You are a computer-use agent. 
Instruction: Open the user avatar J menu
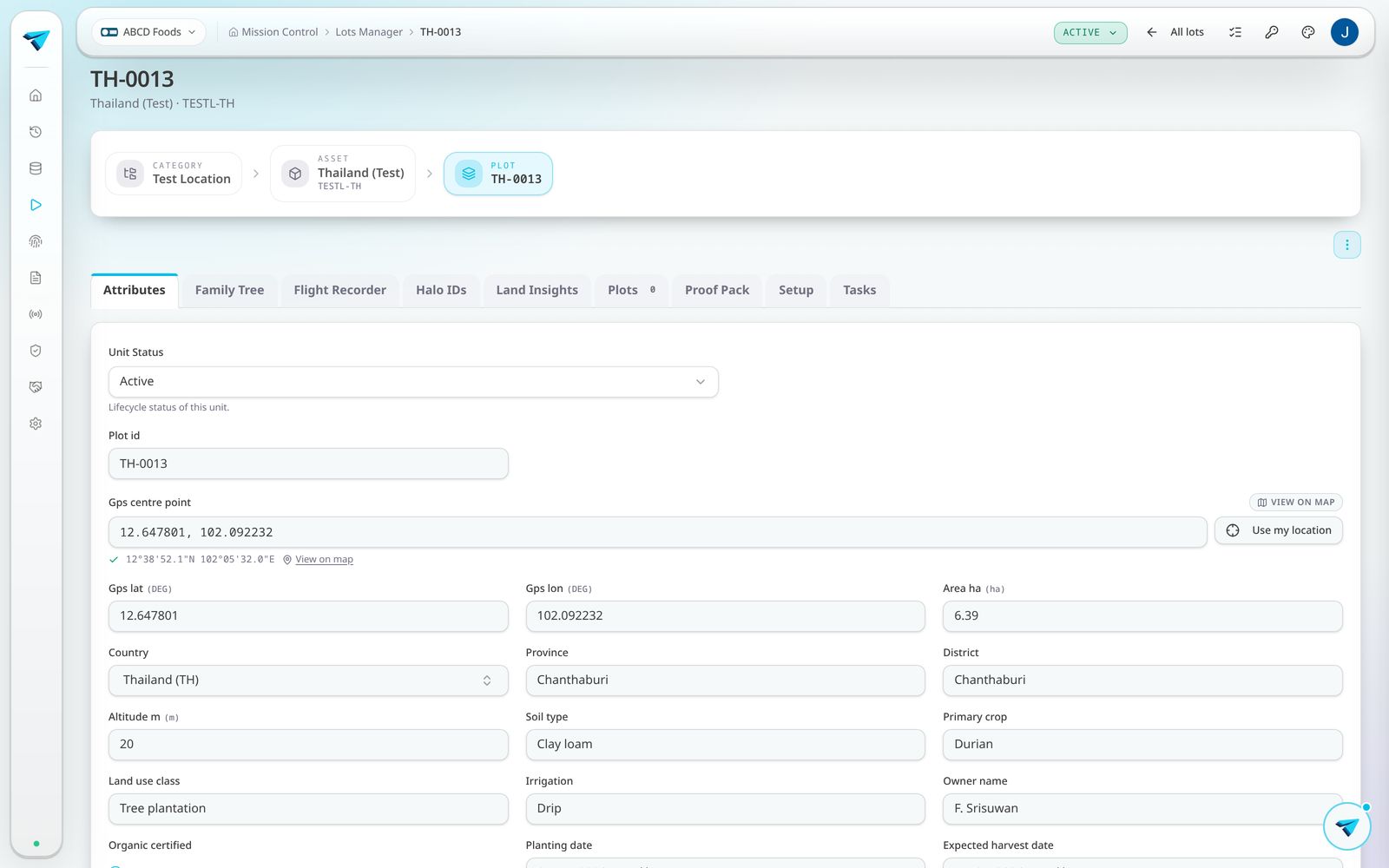click(x=1345, y=32)
